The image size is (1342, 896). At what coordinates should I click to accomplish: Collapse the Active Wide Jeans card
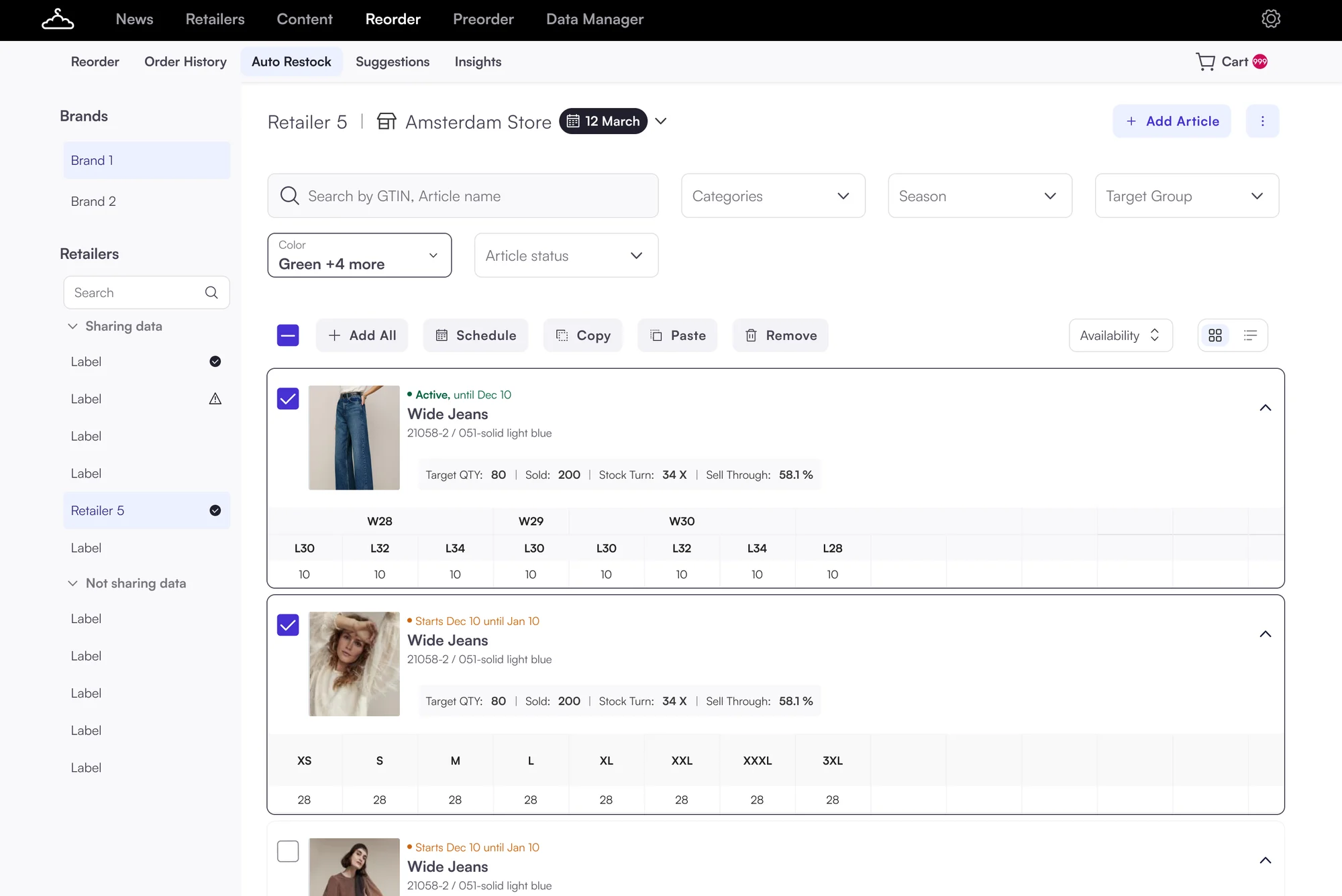pyautogui.click(x=1265, y=408)
